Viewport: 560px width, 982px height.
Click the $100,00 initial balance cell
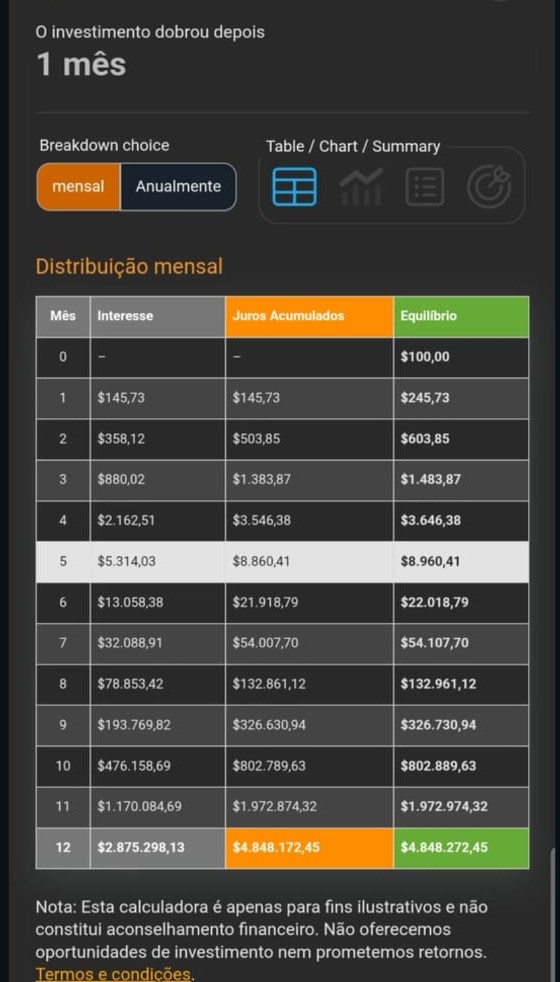461,358
